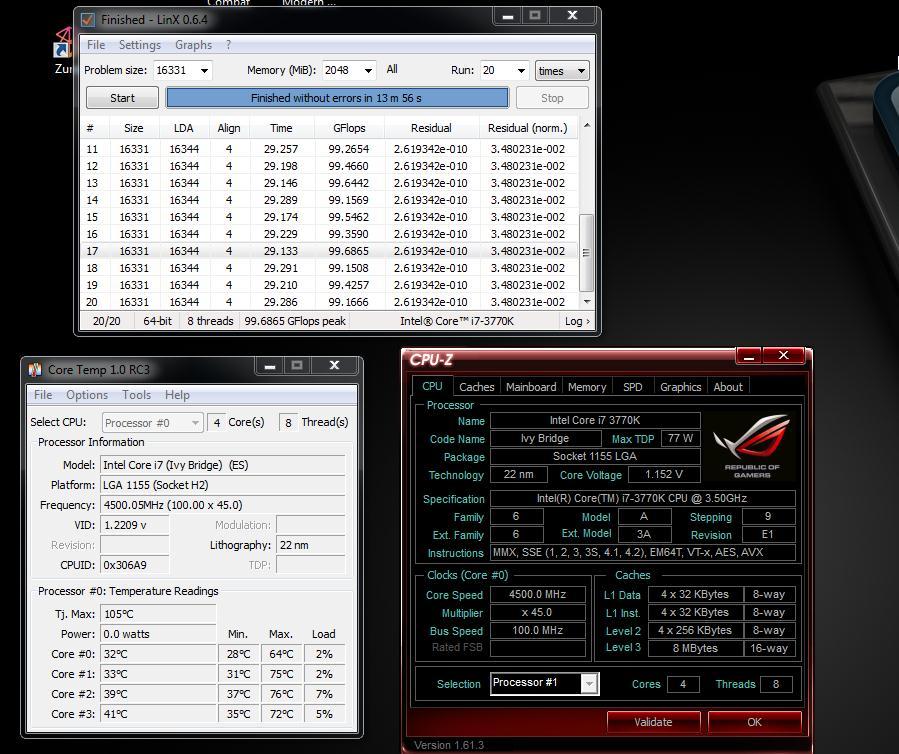This screenshot has height=754, width=899.
Task: Switch to Memory tab in CPU-Z
Action: pos(587,387)
